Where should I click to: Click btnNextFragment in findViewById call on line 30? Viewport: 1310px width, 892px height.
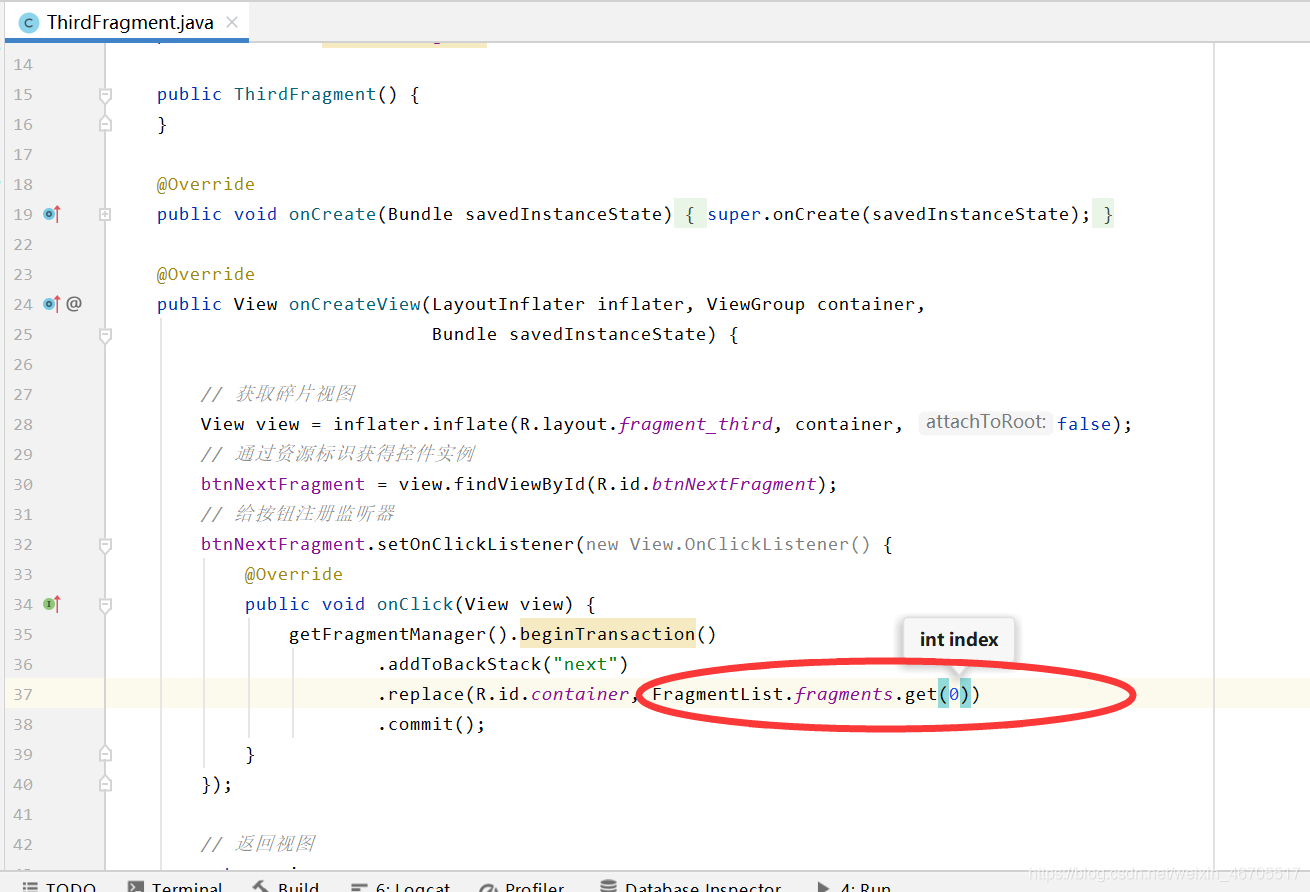734,484
